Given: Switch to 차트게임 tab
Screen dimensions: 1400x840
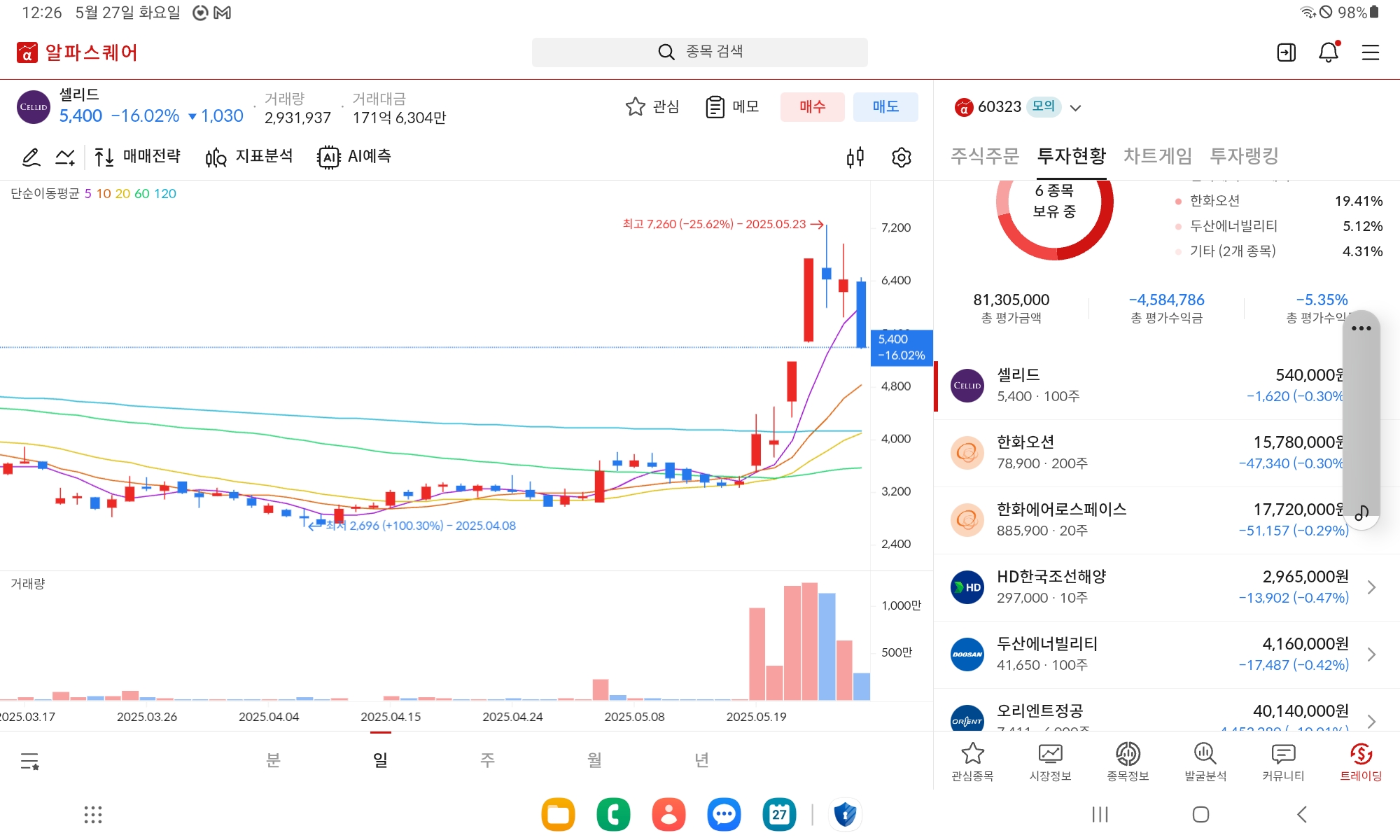Looking at the screenshot, I should pyautogui.click(x=1158, y=155).
